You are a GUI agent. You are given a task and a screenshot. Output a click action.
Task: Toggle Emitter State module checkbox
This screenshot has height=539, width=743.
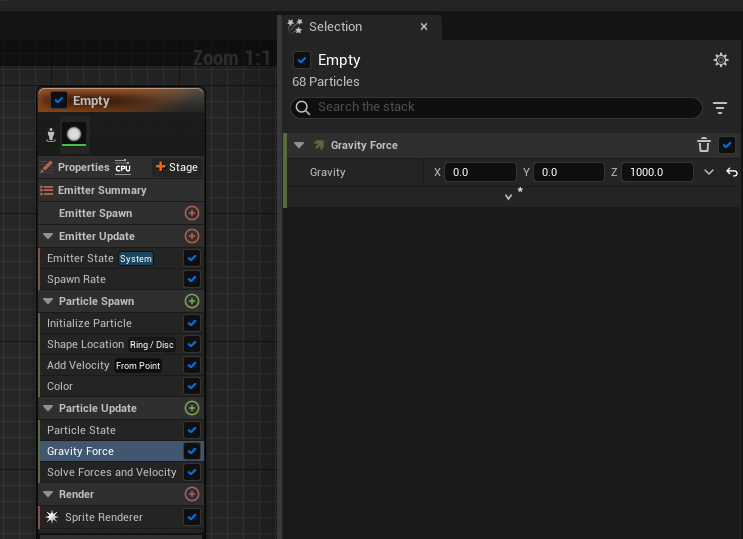pos(192,258)
